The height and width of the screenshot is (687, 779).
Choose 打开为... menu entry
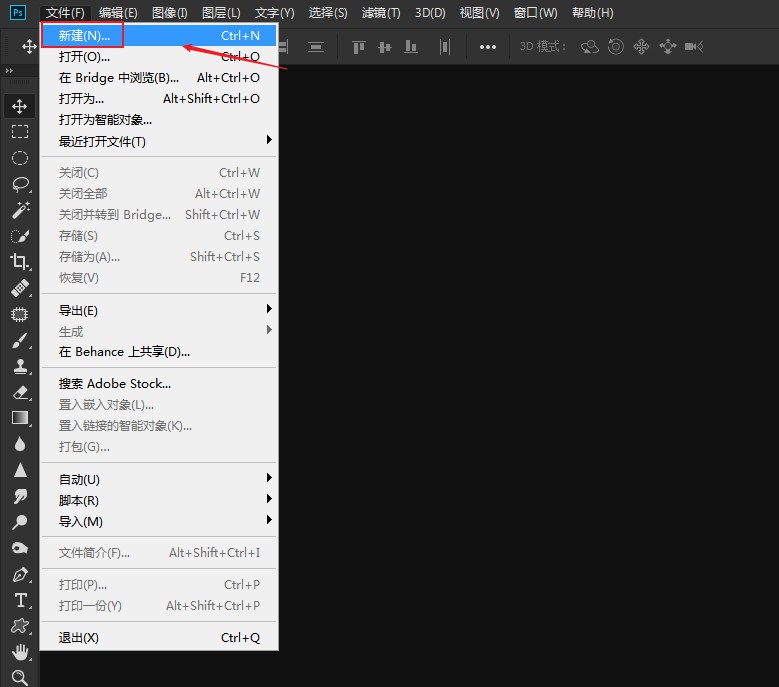pyautogui.click(x=159, y=98)
